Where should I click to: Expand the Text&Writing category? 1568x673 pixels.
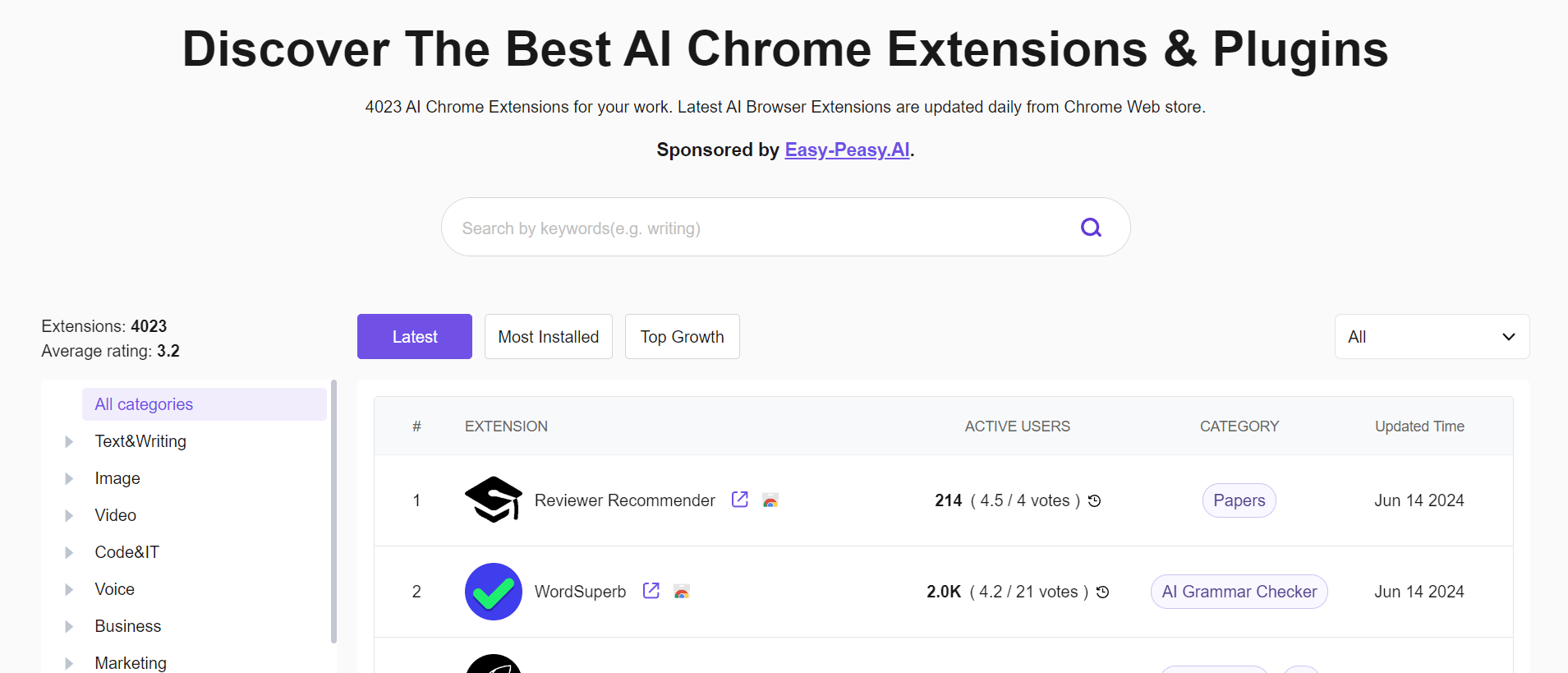tap(69, 441)
